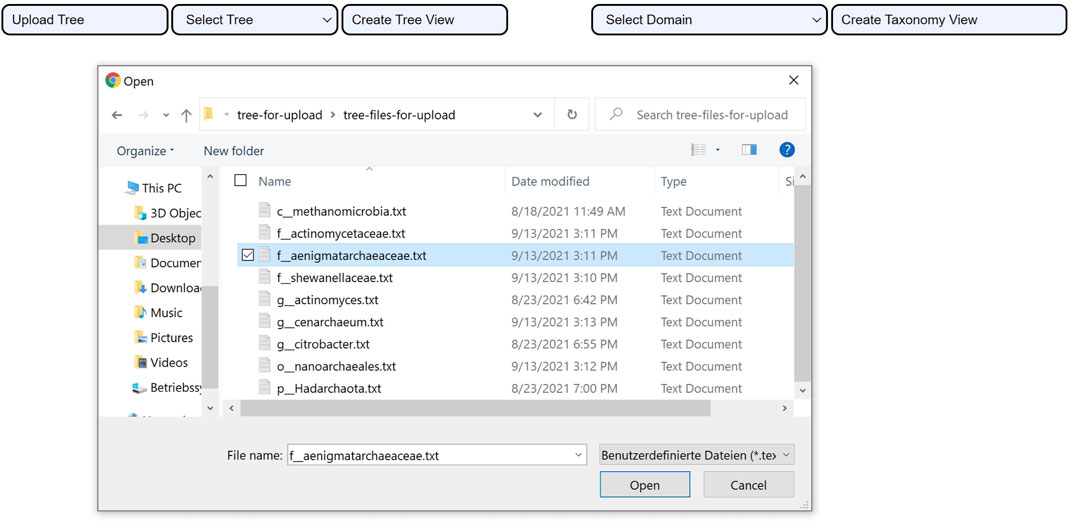Change view with the view icon
This screenshot has height=523, width=1072.
(698, 150)
